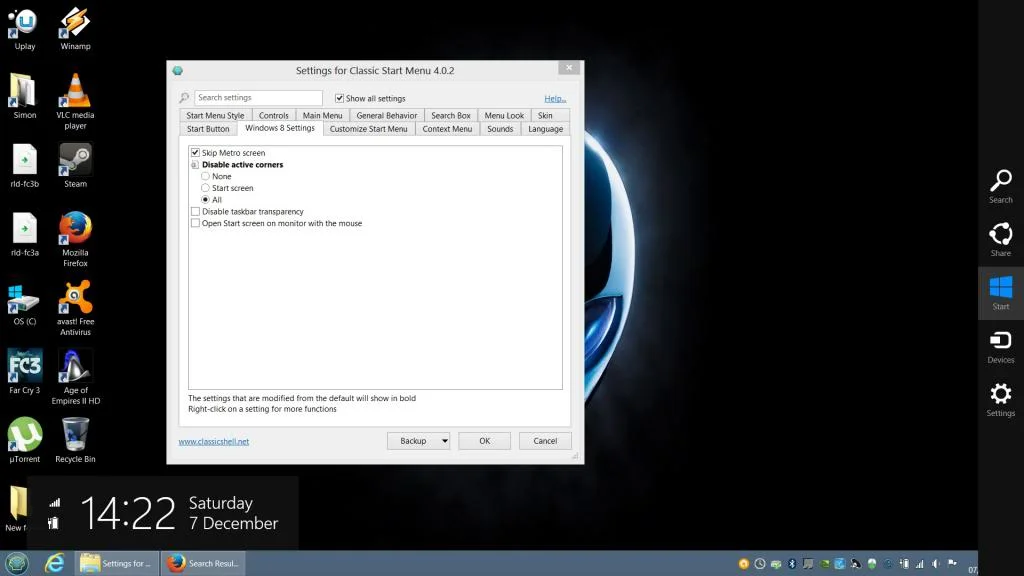Enable Disable taskbar transparency option
The width and height of the screenshot is (1024, 576).
coord(195,212)
